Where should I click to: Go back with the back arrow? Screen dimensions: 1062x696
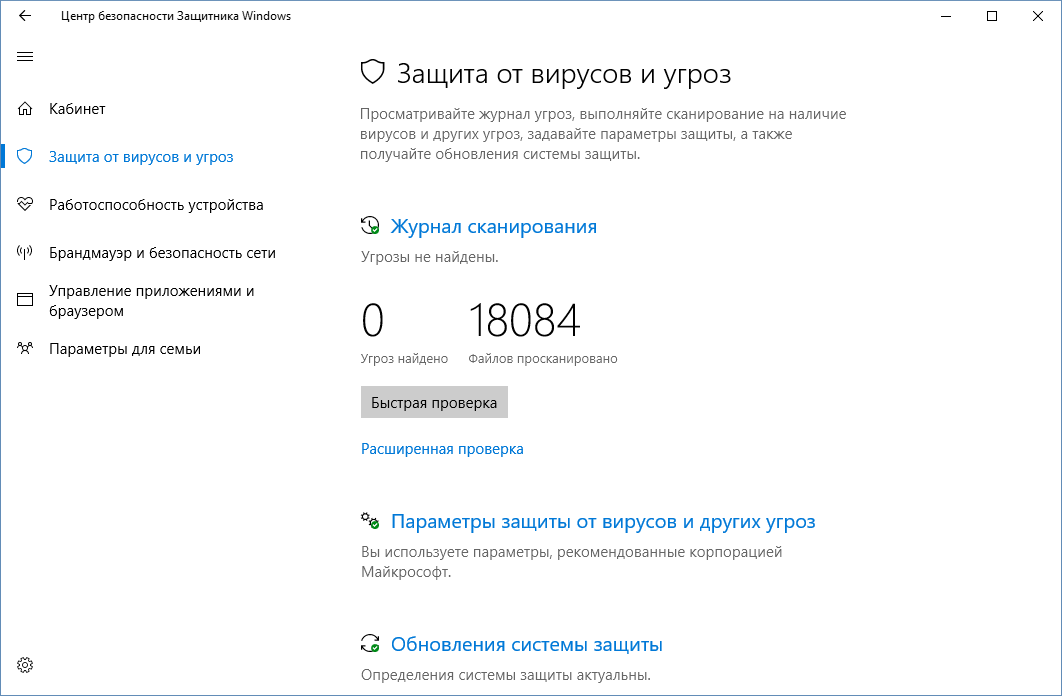point(25,16)
